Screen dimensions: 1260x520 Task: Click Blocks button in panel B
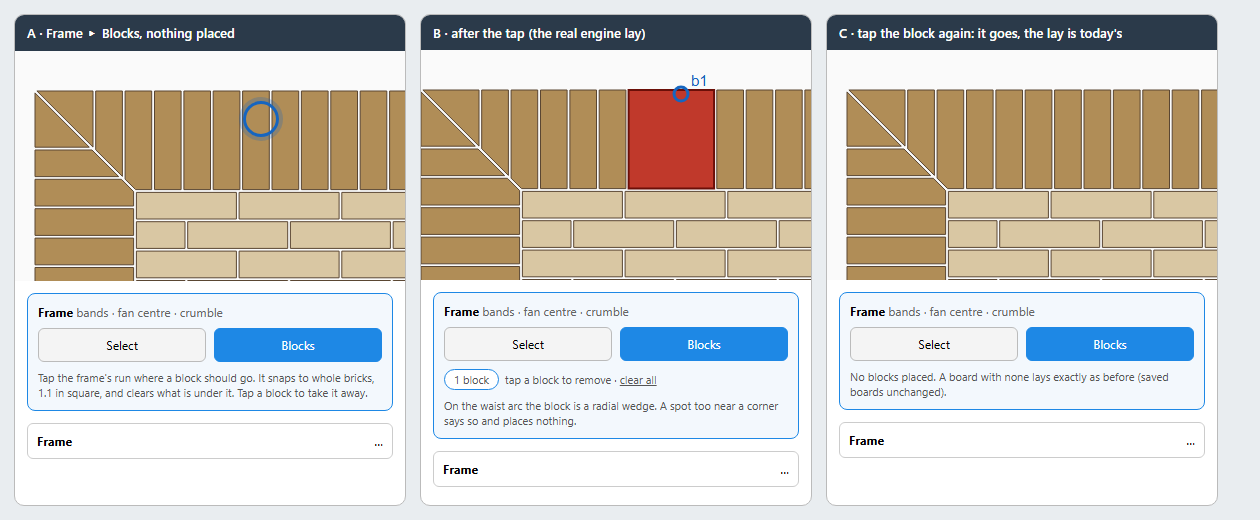(x=704, y=344)
